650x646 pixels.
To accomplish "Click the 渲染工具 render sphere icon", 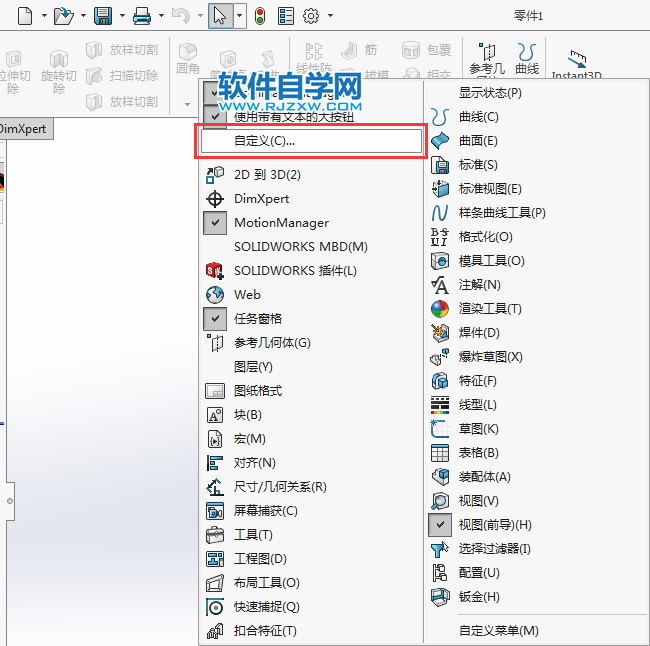I will (x=440, y=309).
